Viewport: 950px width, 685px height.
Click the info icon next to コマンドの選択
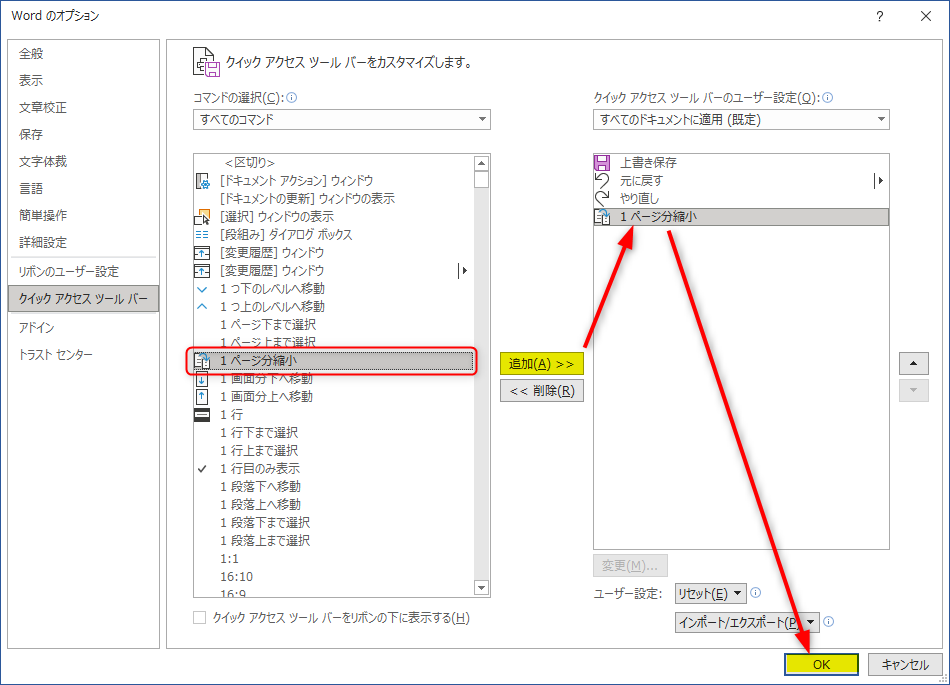(x=291, y=98)
